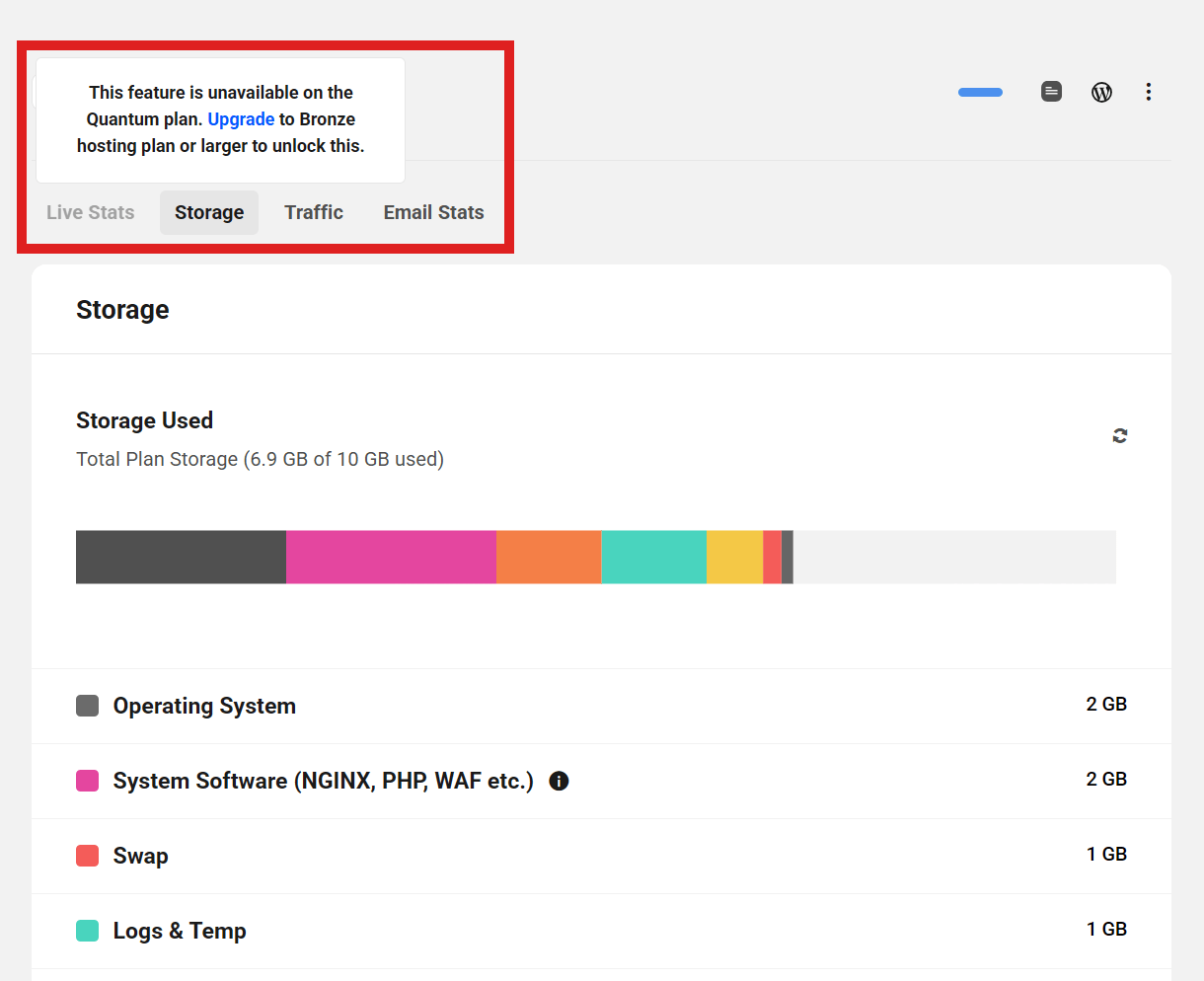Open the WordPress admin icon
Viewport: 1204px width, 981px height.
click(x=1102, y=92)
